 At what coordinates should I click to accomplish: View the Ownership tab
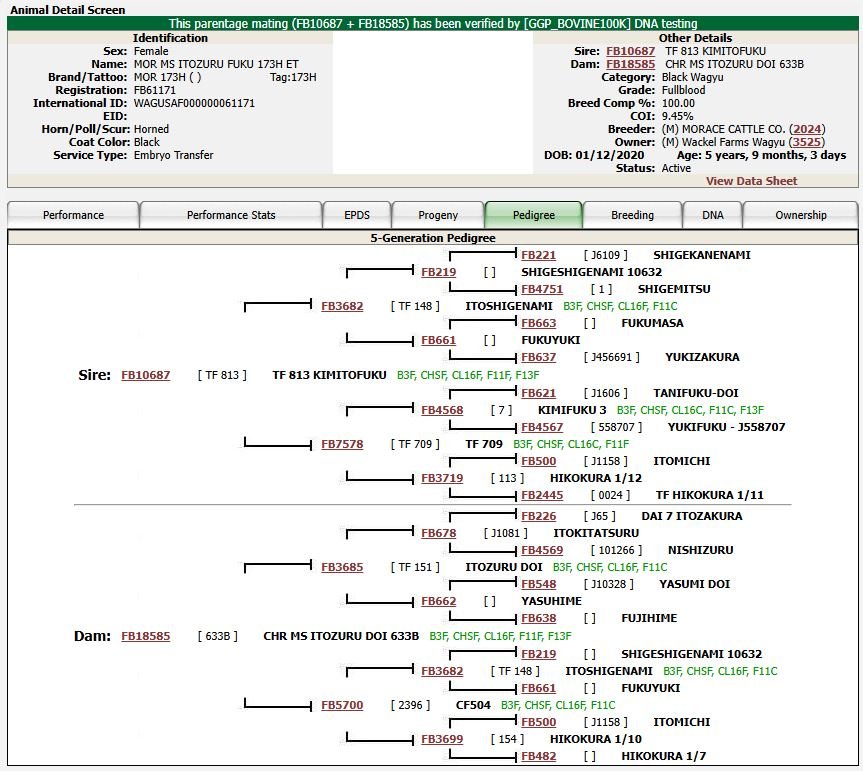tap(801, 215)
